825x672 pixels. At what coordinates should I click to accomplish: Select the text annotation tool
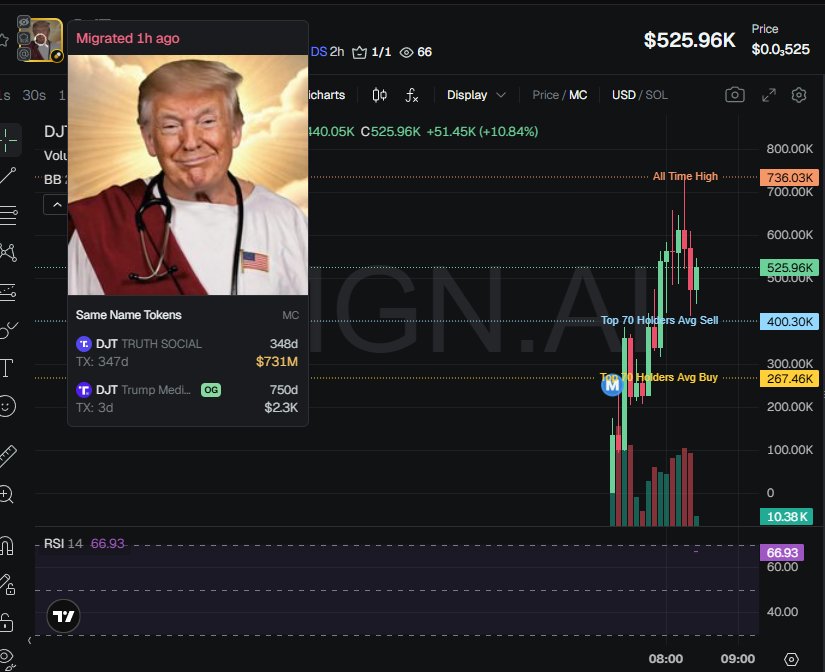pyautogui.click(x=7, y=367)
